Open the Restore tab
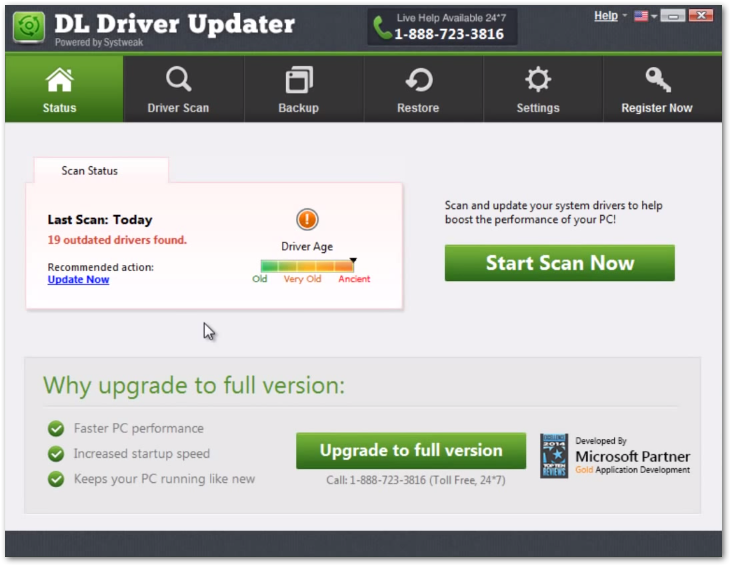This screenshot has width=731, height=566. point(423,89)
